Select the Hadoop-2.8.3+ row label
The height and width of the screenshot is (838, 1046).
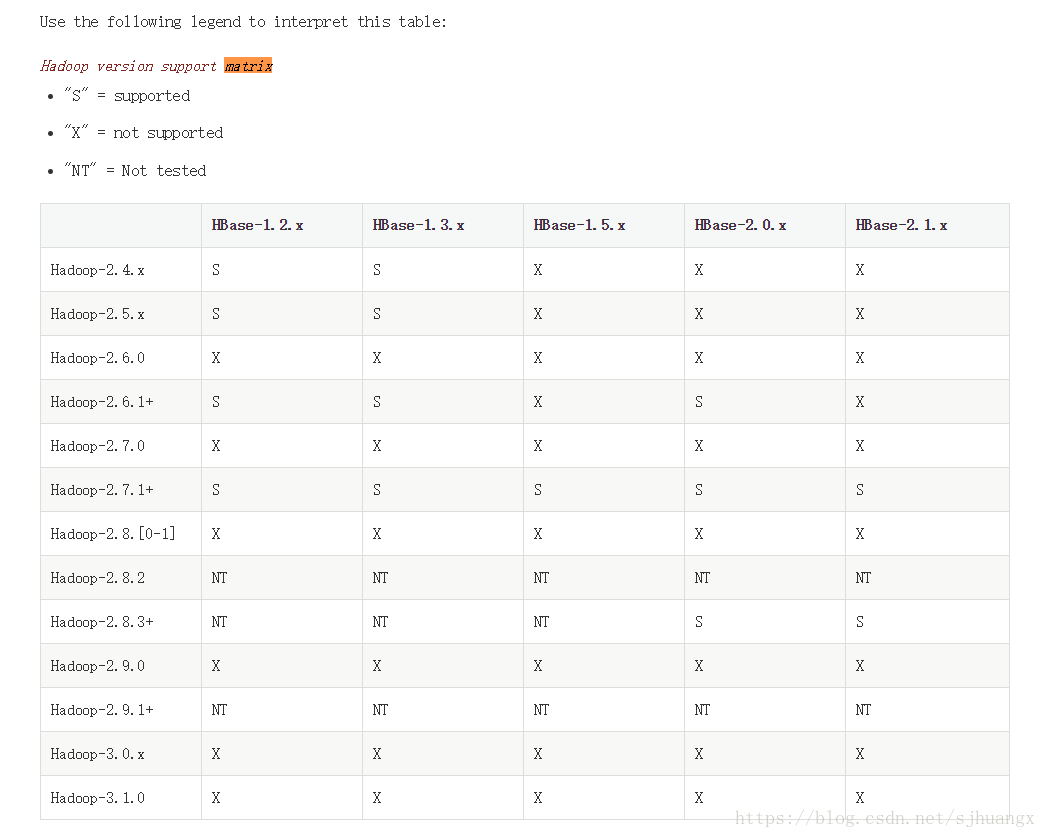coord(102,622)
